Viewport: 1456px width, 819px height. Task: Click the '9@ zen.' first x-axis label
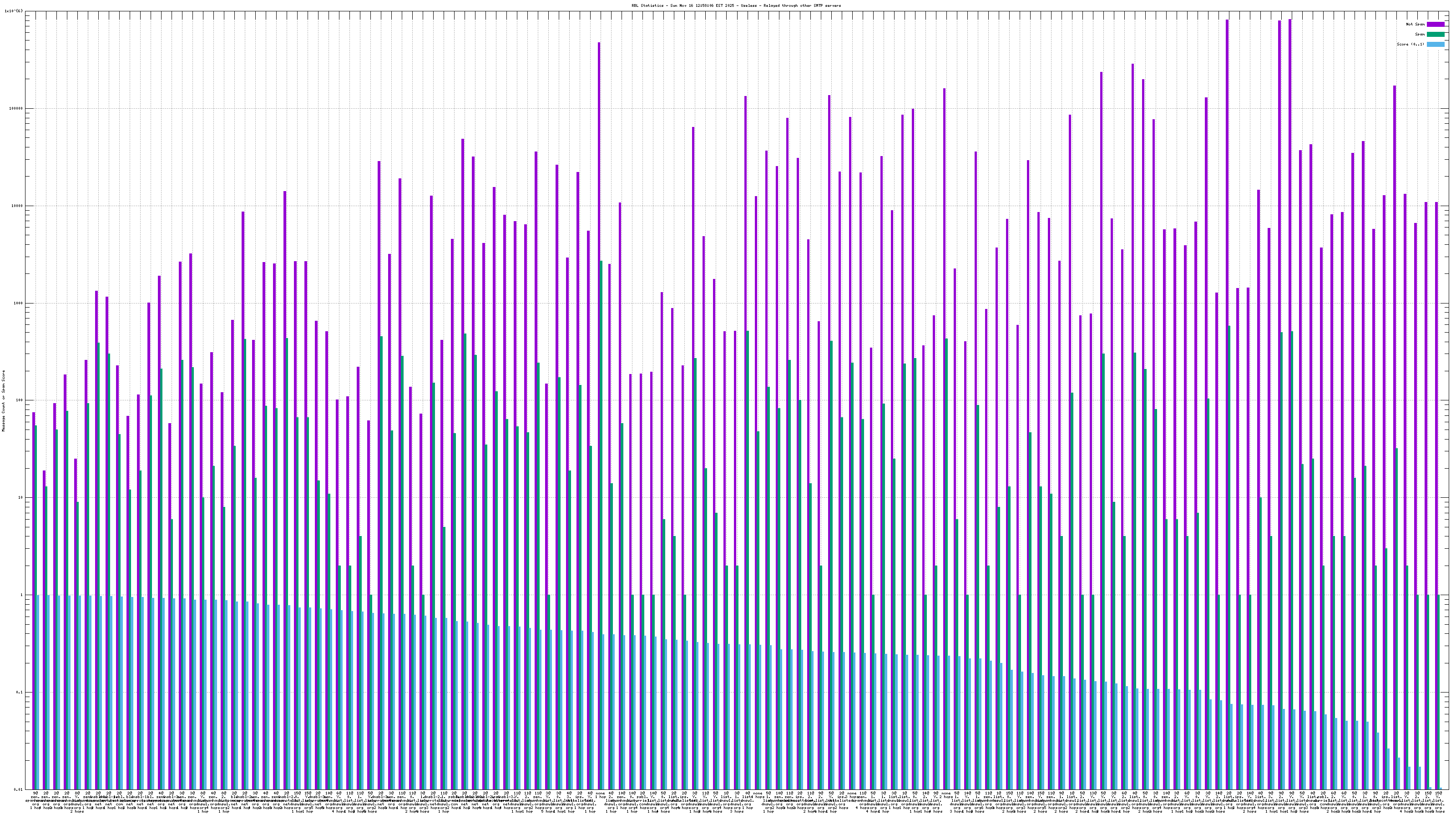point(35,794)
